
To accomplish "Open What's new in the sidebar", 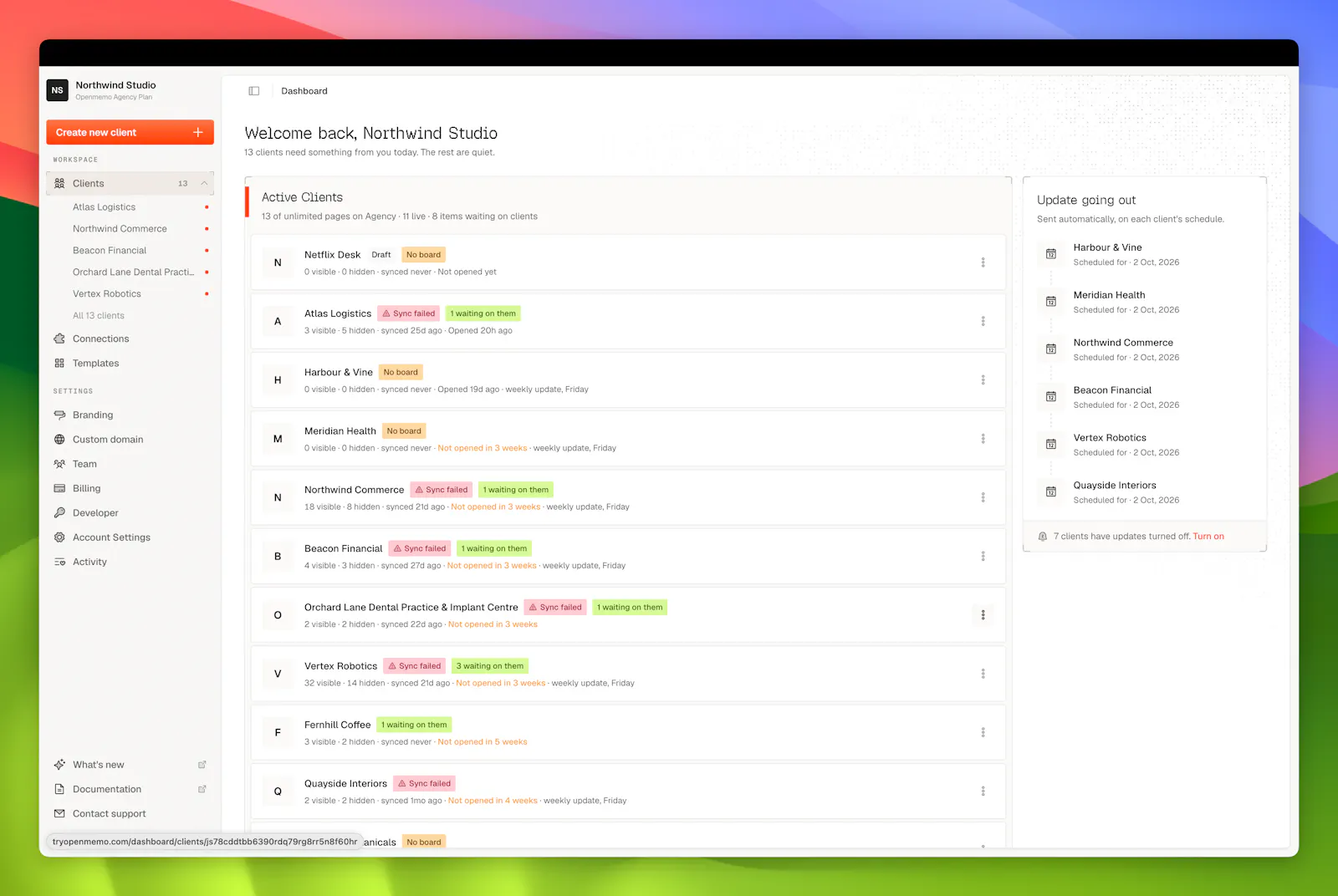I will [x=98, y=765].
